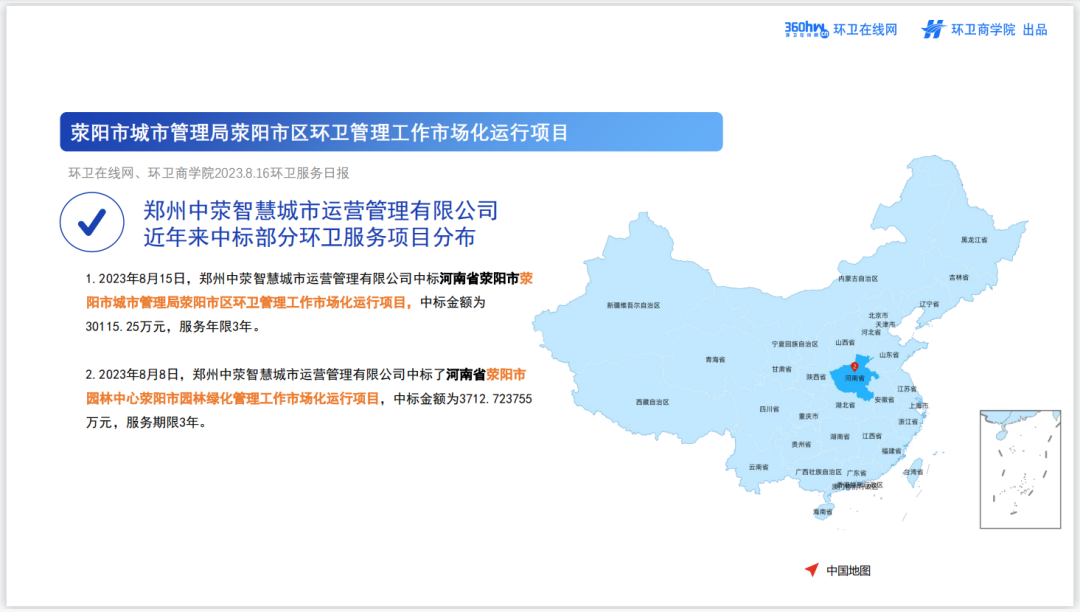
Task: Click the 黑龙江省 label on the map
Action: tap(974, 240)
